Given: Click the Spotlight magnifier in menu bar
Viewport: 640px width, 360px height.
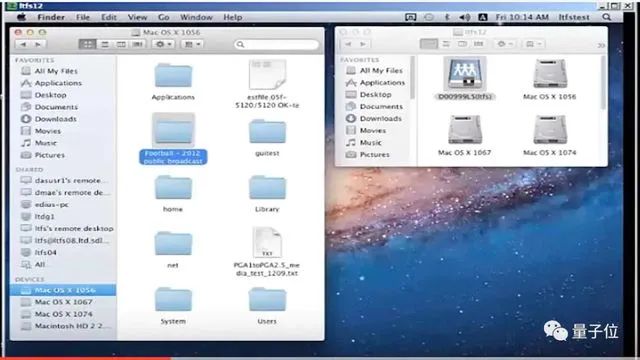Looking at the screenshot, I should tap(607, 17).
